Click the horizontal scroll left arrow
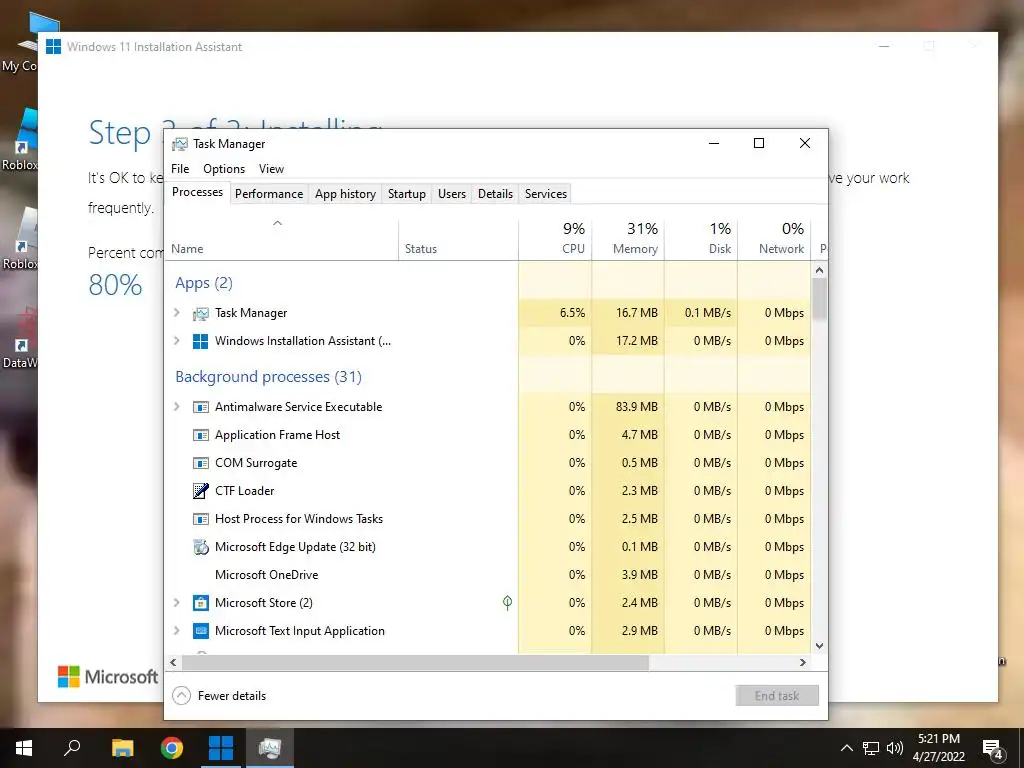 (173, 662)
